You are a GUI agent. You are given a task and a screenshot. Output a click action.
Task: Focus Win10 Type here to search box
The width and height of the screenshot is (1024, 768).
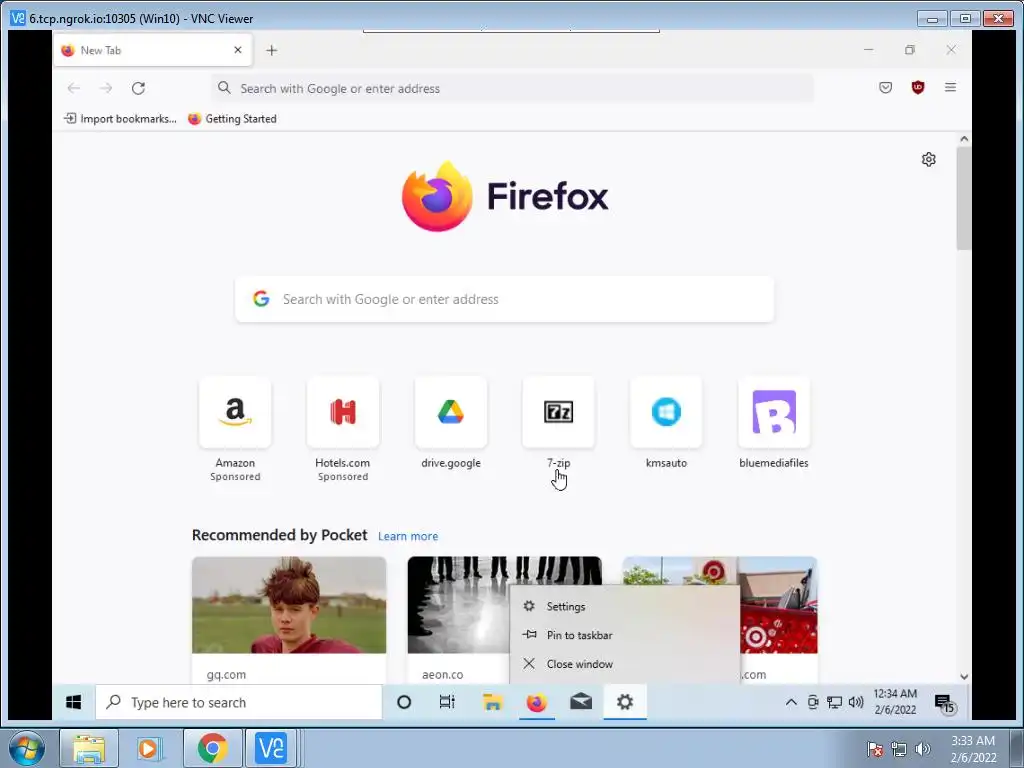239,702
